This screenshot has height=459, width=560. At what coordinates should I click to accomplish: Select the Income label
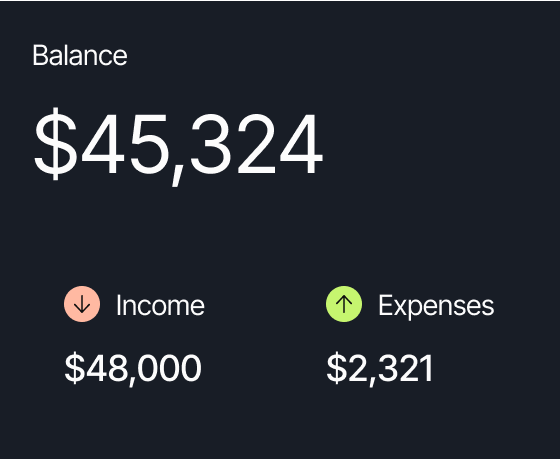click(x=160, y=305)
